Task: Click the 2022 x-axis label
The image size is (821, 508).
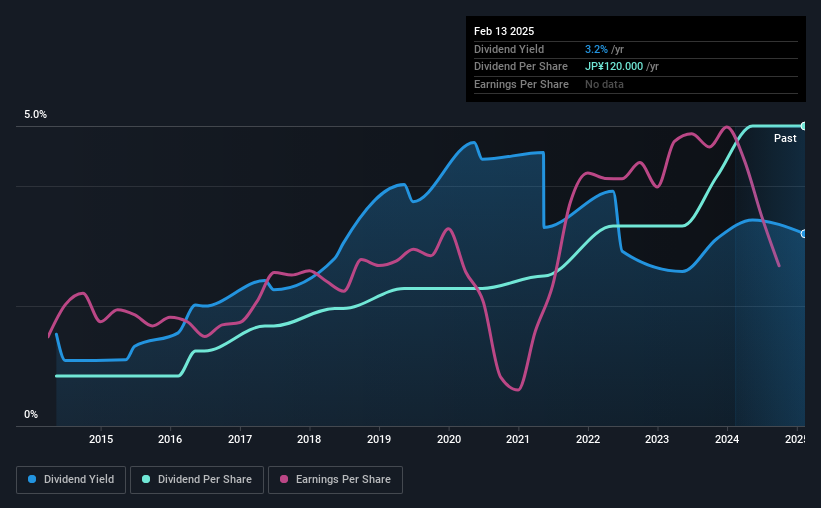Action: click(x=588, y=439)
